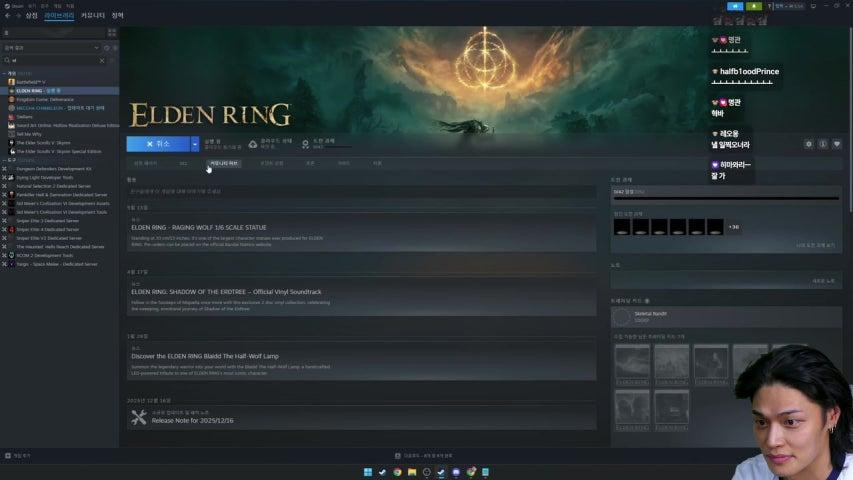Switch to the Store tab
853x480 pixels.
click(x=32, y=16)
